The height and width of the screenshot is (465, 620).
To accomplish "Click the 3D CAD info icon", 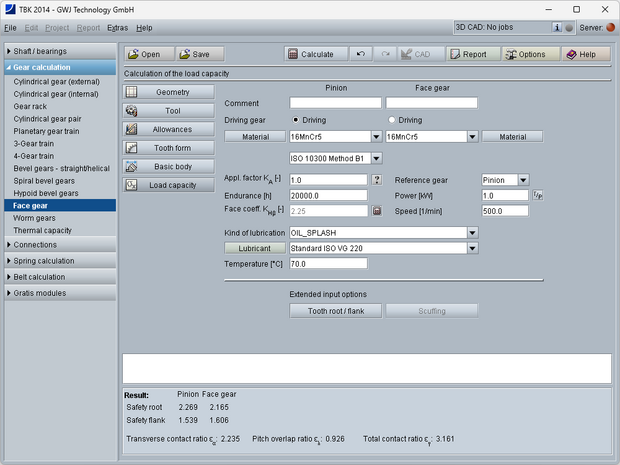I will (x=556, y=27).
